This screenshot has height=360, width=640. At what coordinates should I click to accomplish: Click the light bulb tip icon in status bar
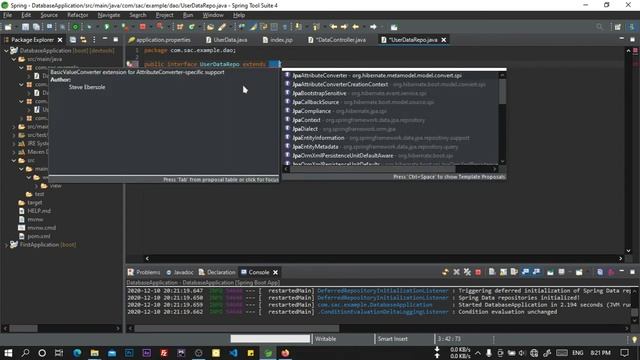click(634, 339)
